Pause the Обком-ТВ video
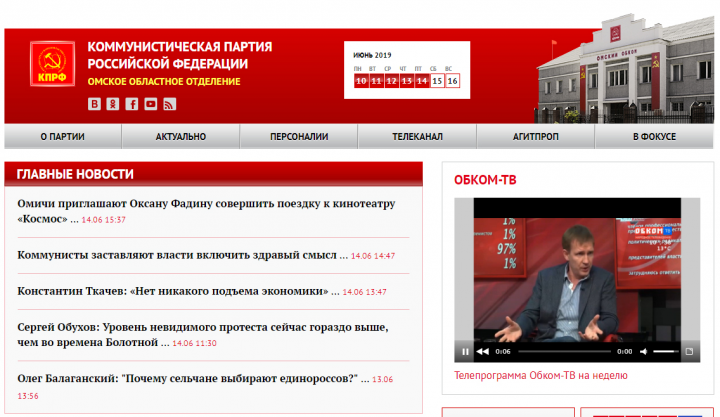720x417 pixels. coord(465,352)
